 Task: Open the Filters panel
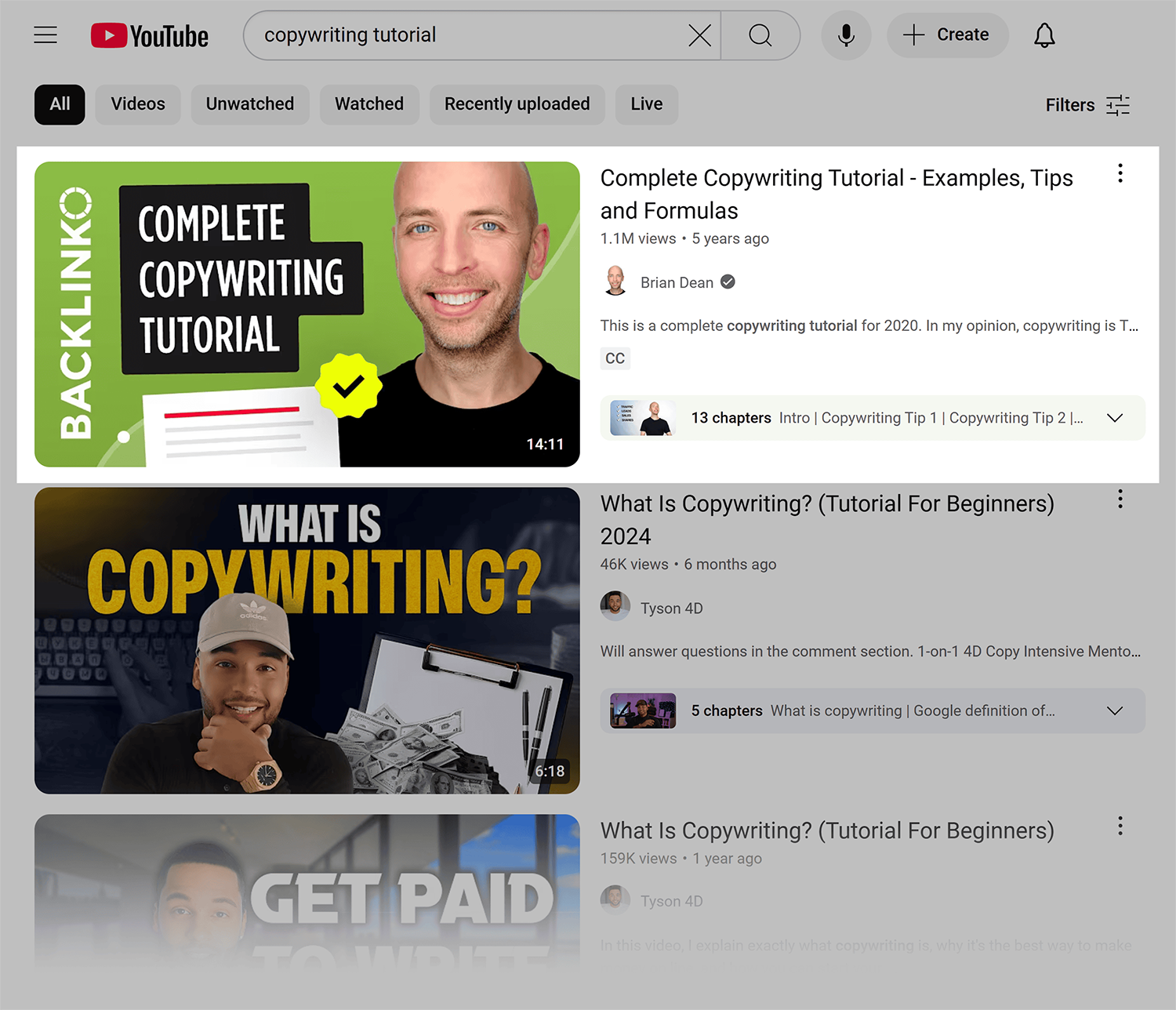[1087, 105]
